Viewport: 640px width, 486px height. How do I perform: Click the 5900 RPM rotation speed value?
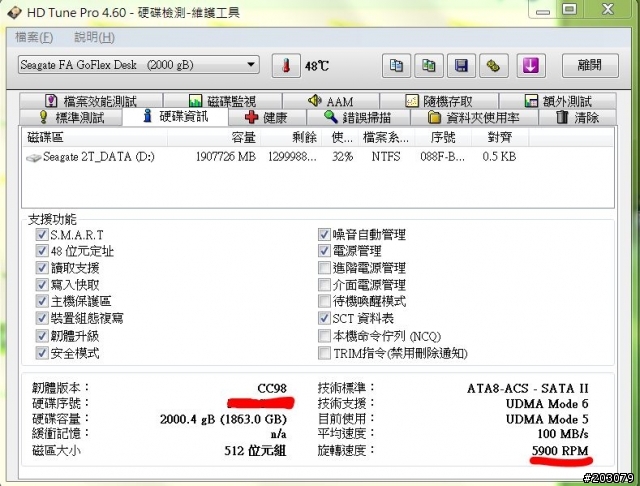(560, 451)
